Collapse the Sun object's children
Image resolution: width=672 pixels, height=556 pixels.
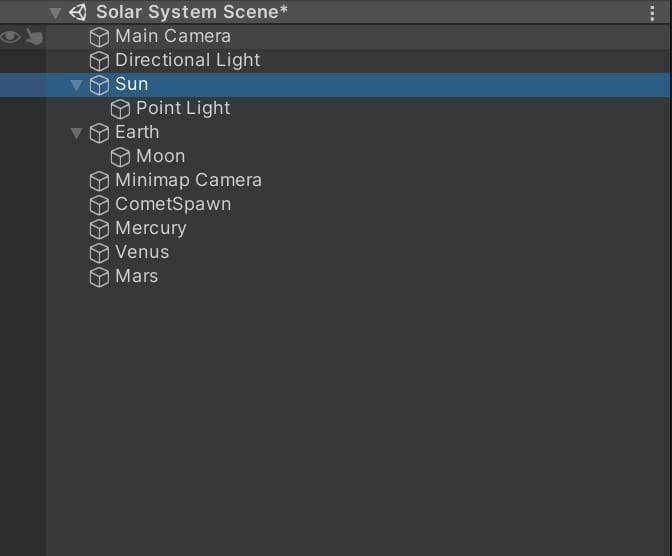pos(77,85)
